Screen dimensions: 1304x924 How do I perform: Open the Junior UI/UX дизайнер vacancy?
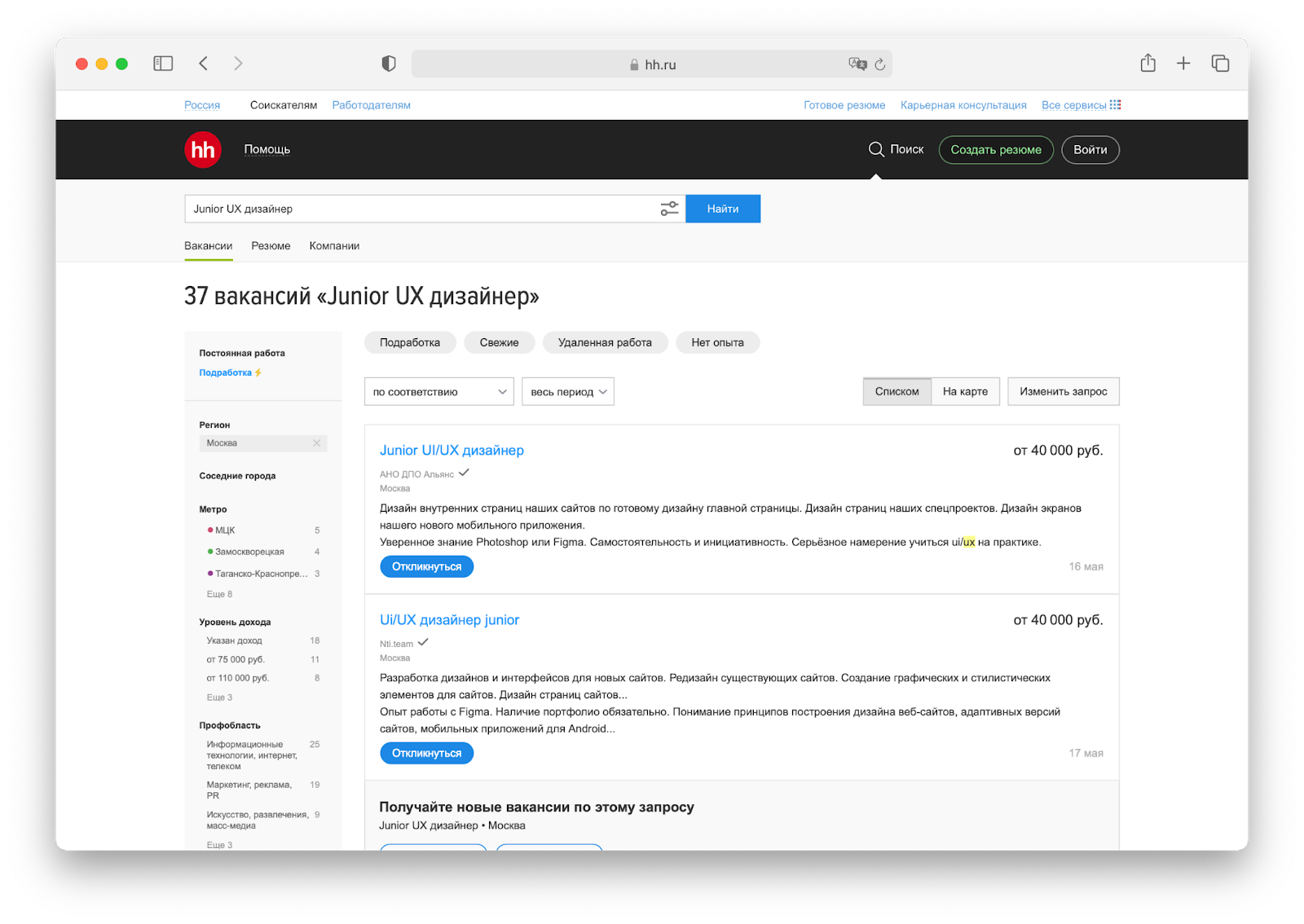(x=452, y=451)
